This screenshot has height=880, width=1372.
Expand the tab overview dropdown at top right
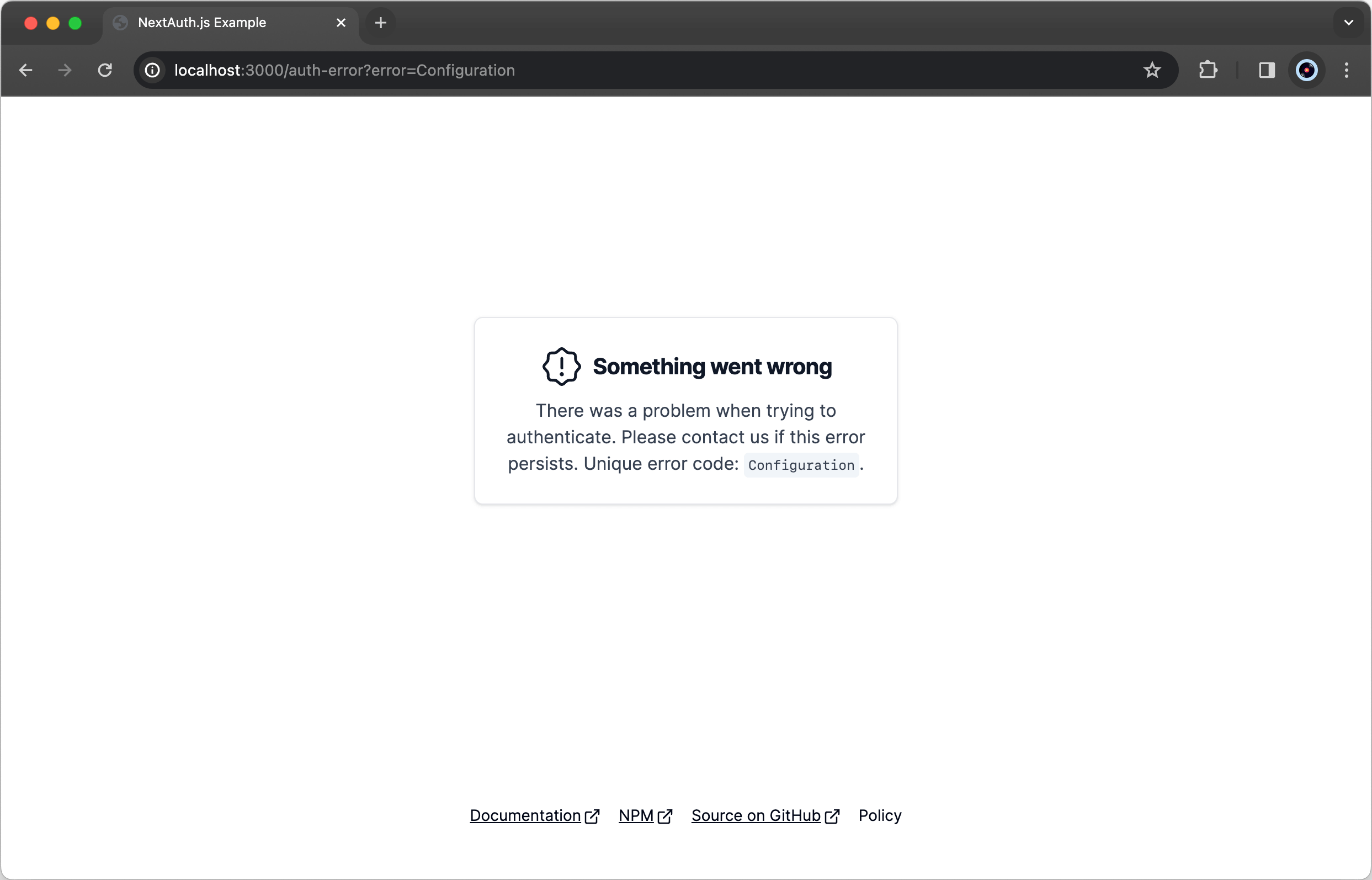(x=1349, y=23)
